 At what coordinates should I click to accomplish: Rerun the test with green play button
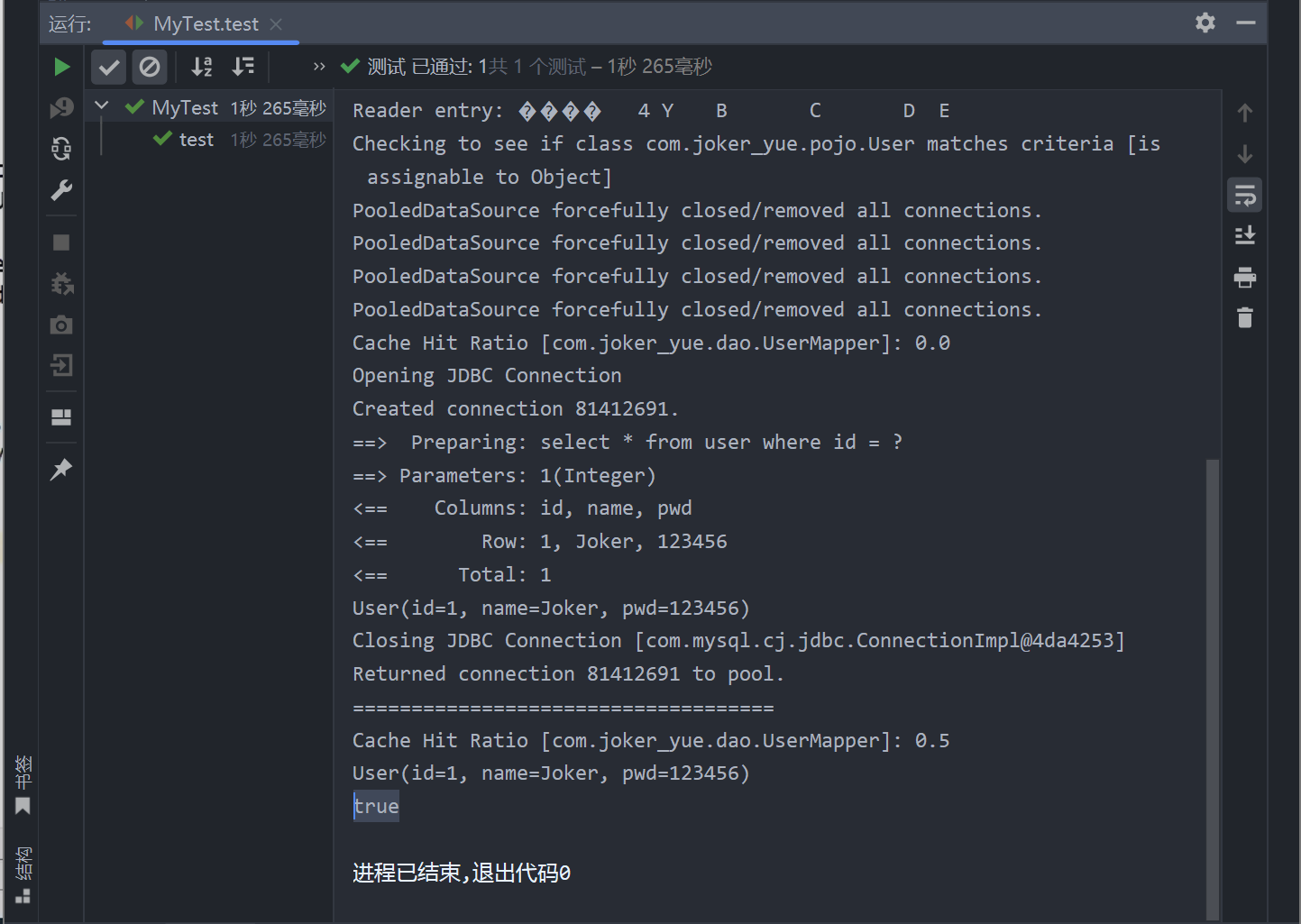[x=61, y=67]
